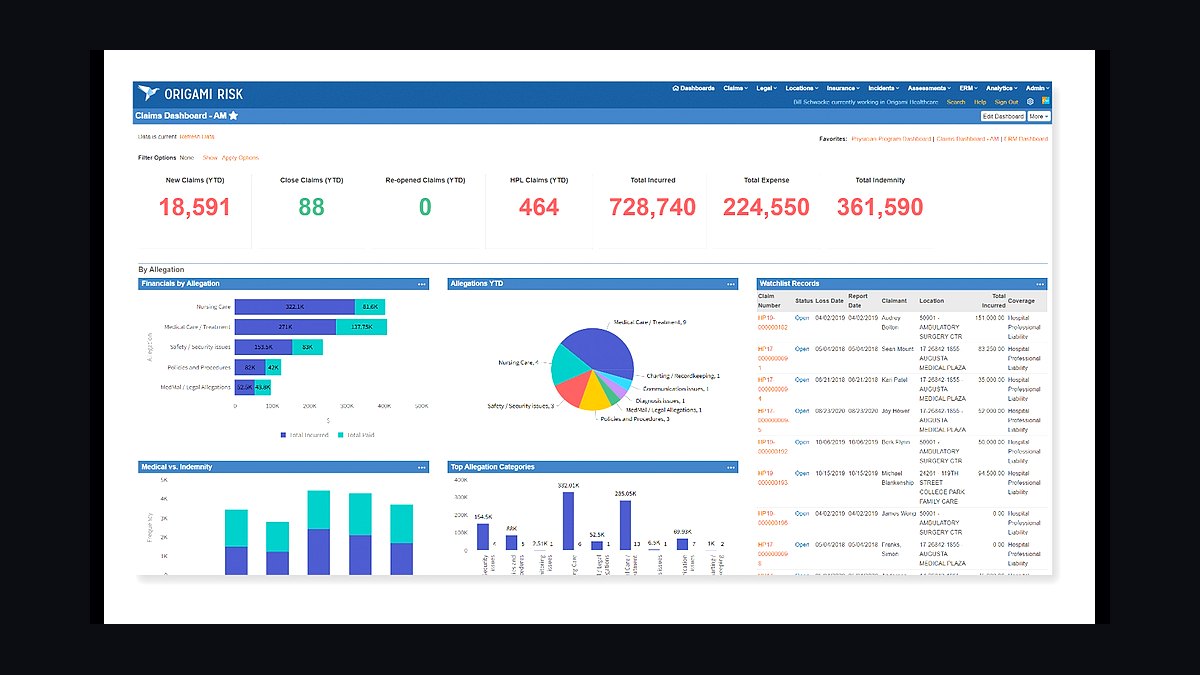
Task: Open claim HP19-000000193 for Michael Blankenship
Action: coord(773,477)
